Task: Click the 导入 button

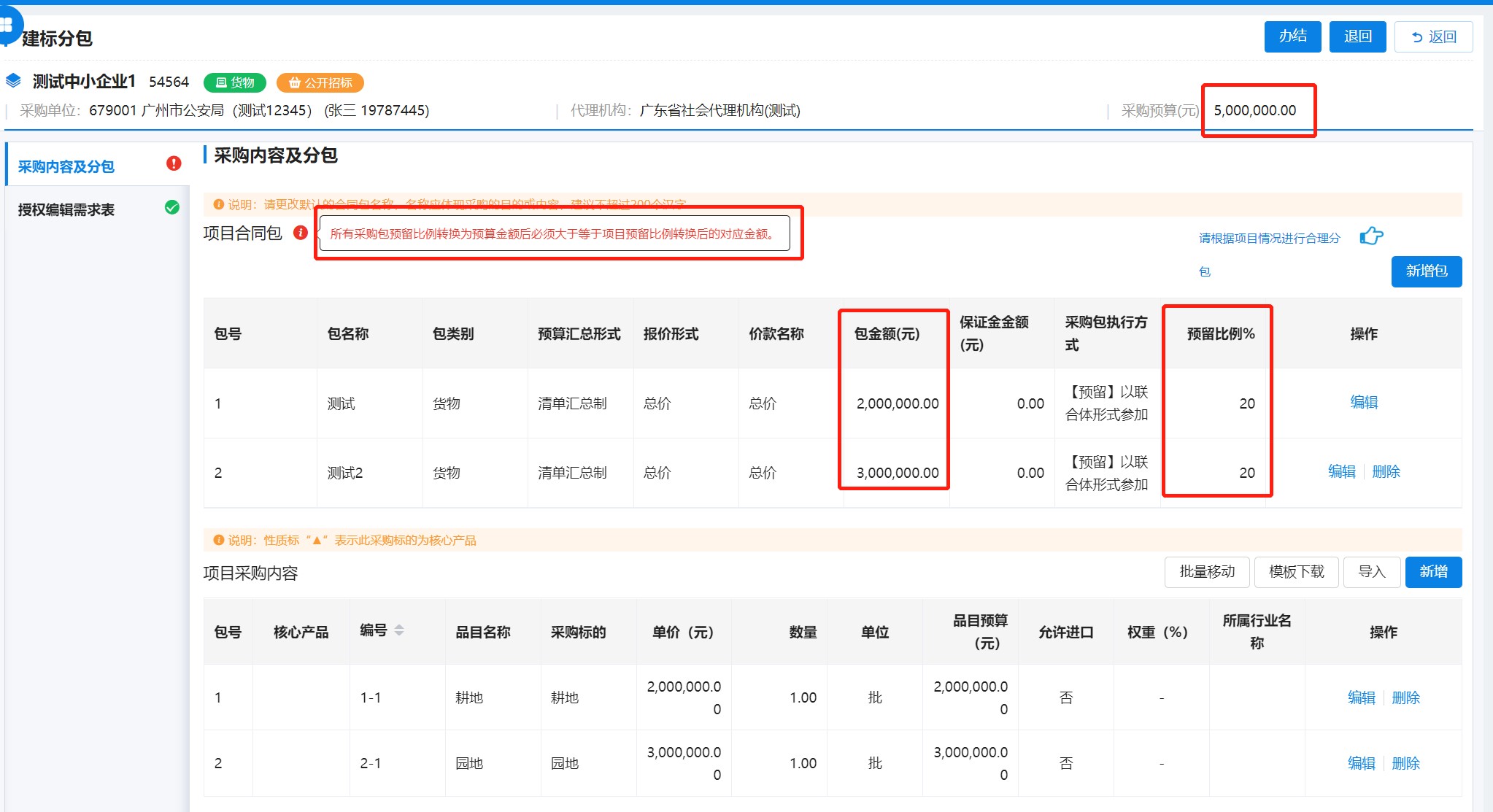Action: [x=1371, y=571]
